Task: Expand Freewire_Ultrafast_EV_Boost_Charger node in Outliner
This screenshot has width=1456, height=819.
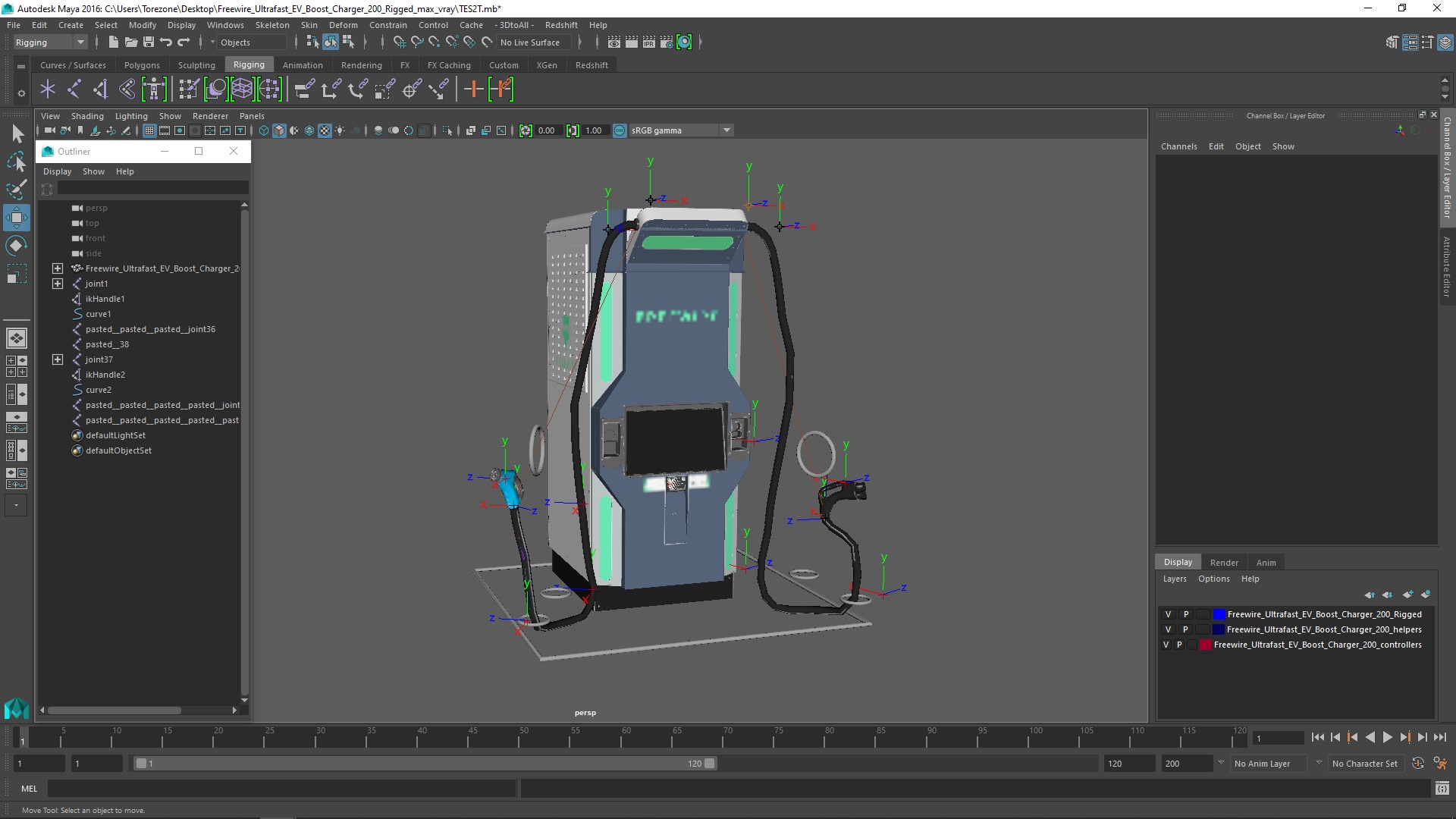Action: click(58, 268)
